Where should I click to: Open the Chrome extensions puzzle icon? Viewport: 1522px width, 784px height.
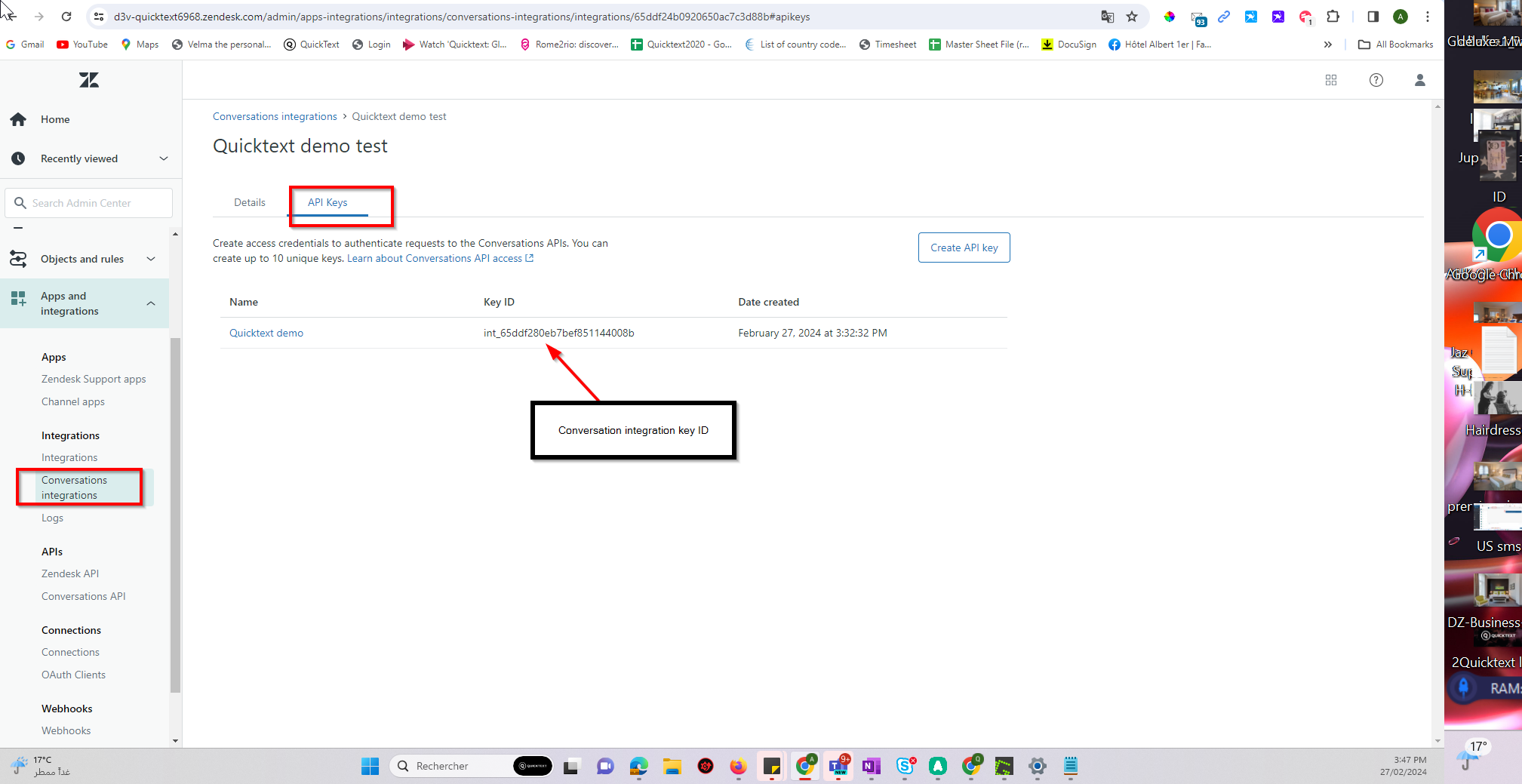(x=1333, y=16)
